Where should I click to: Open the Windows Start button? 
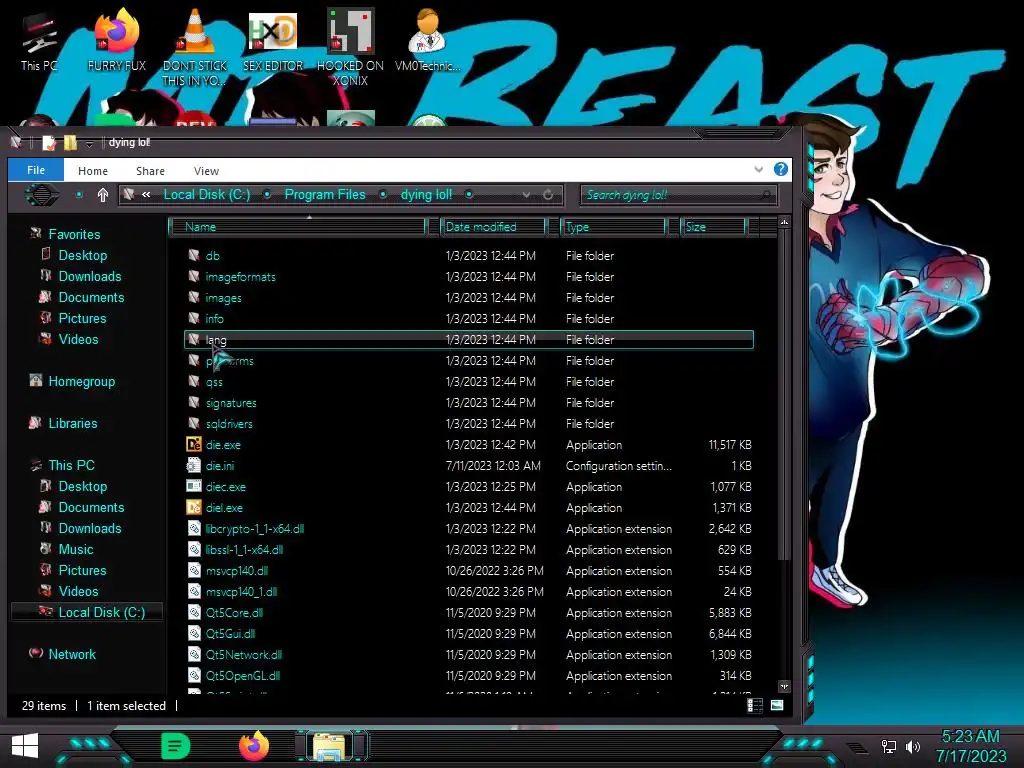click(25, 746)
